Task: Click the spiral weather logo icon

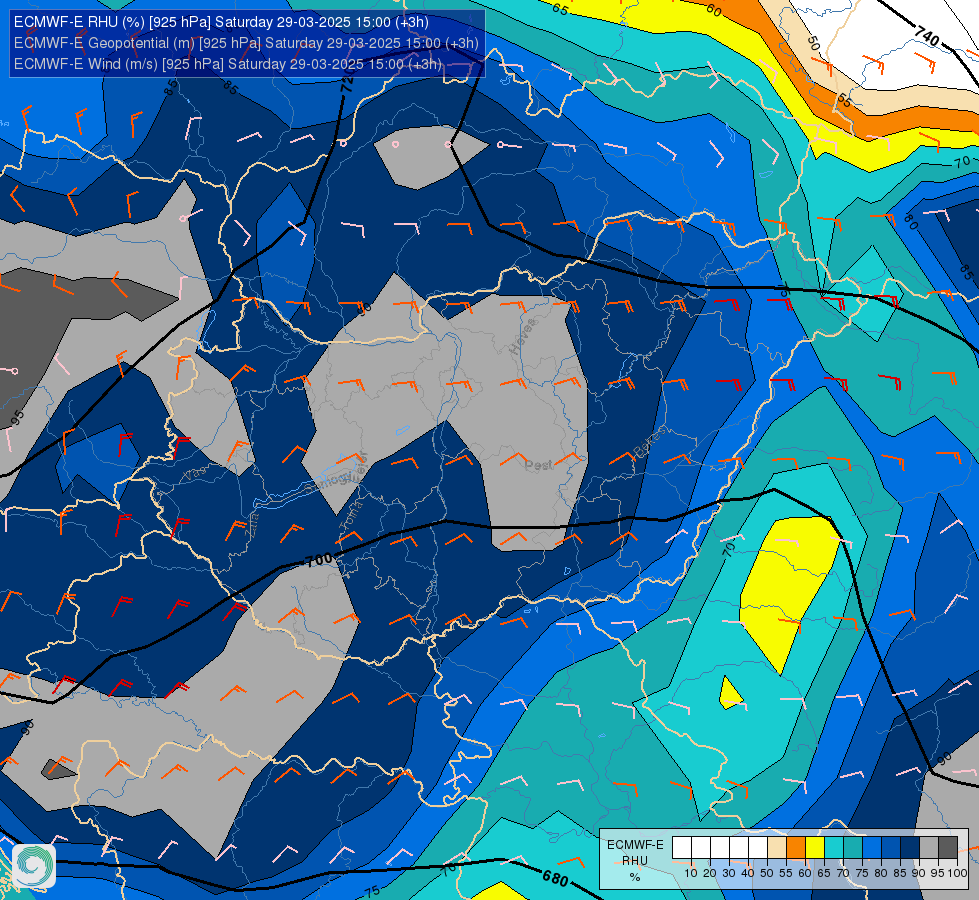Action: (34, 866)
